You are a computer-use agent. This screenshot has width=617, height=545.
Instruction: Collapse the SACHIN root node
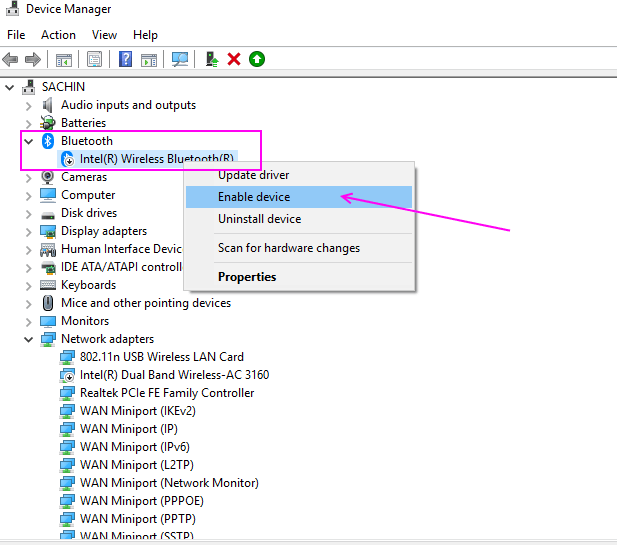(10, 87)
